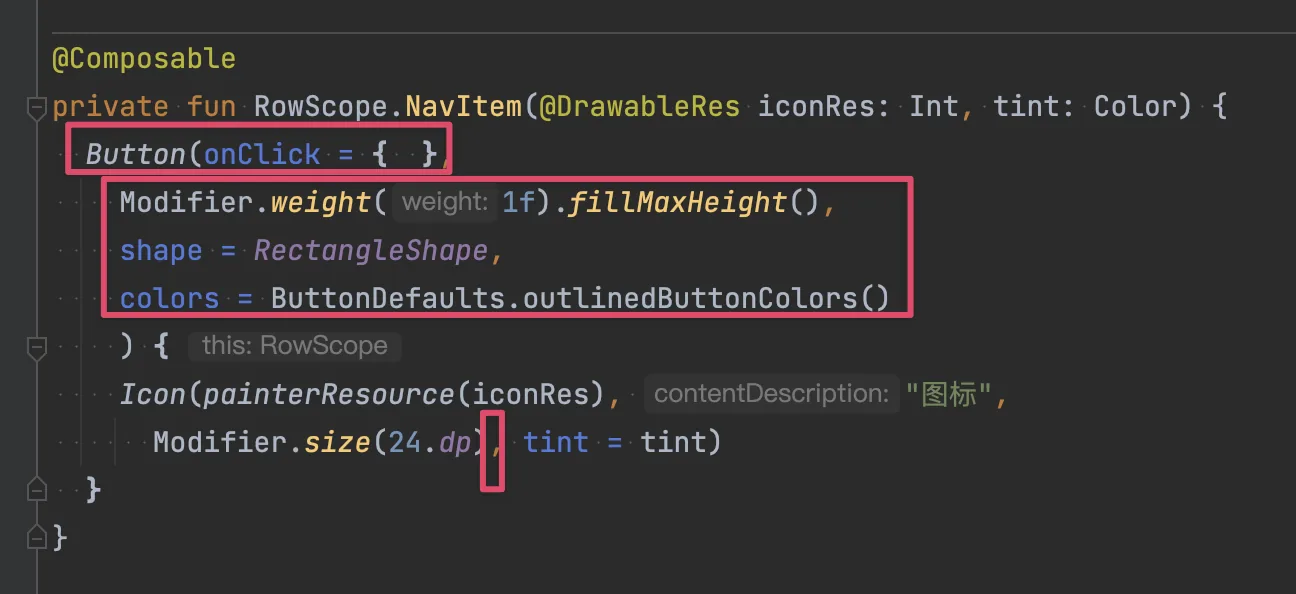Screen dimensions: 1296x594
Task: Collapse the NavItem function fold marker
Action: pos(37,107)
